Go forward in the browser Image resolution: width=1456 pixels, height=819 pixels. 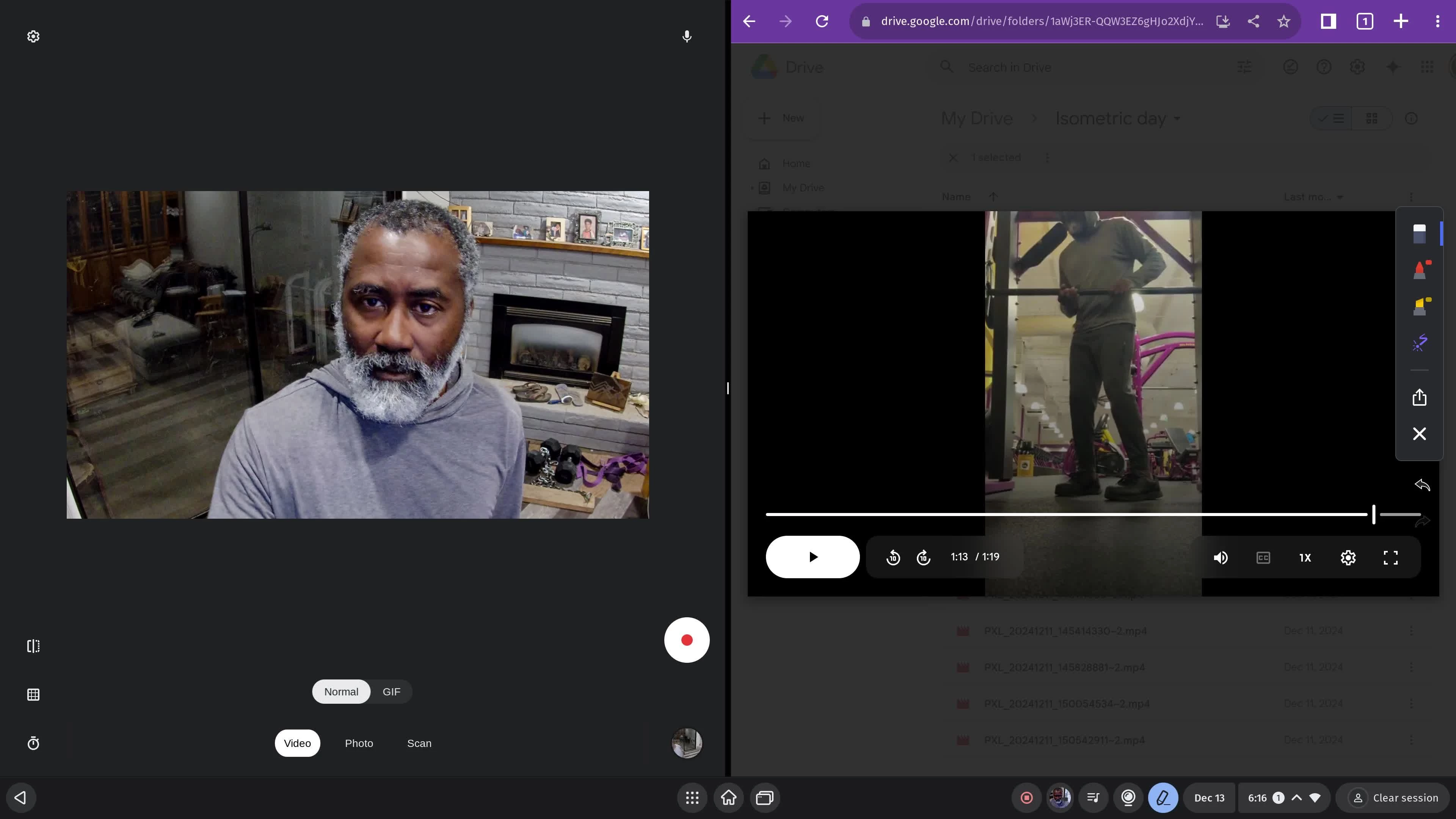pos(785,22)
